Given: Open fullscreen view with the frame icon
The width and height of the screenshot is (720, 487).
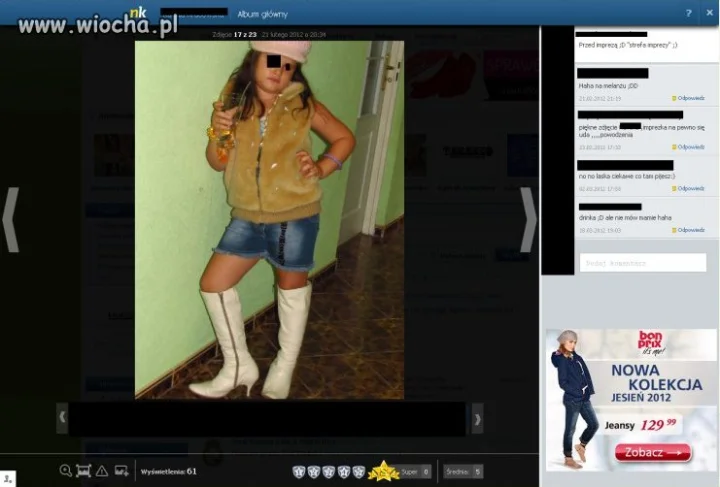Looking at the screenshot, I should tap(84, 470).
